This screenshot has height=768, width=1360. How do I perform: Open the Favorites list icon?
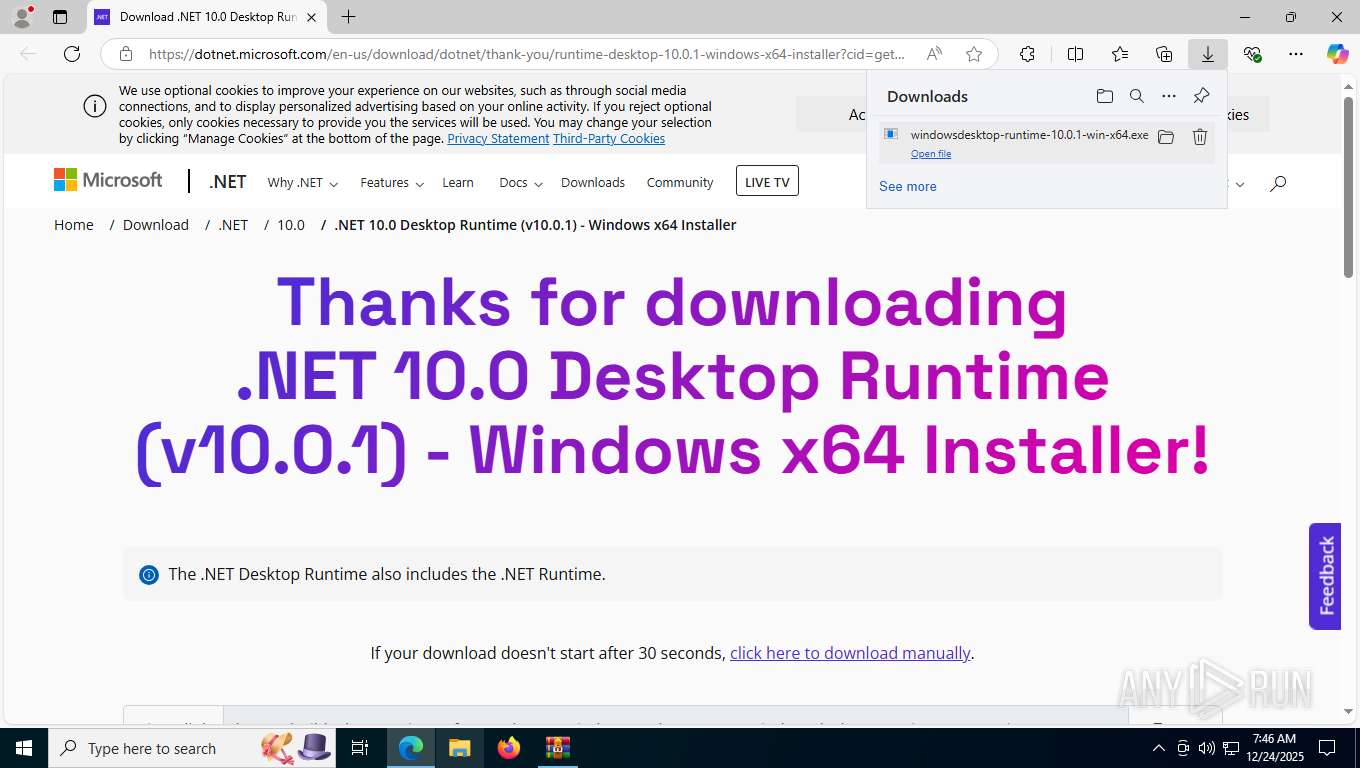point(1120,54)
